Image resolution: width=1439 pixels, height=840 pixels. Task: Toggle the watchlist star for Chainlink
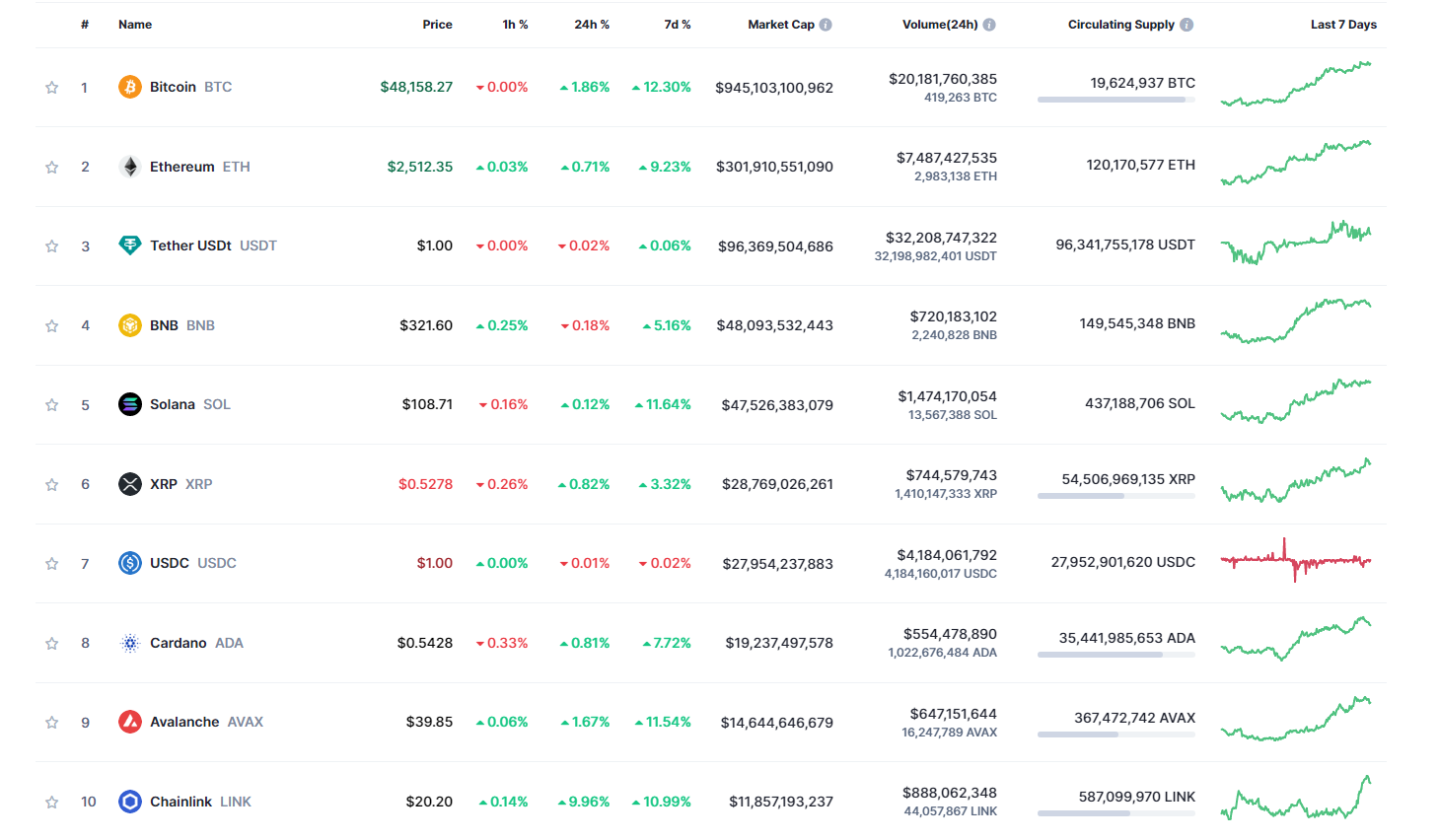[x=52, y=803]
